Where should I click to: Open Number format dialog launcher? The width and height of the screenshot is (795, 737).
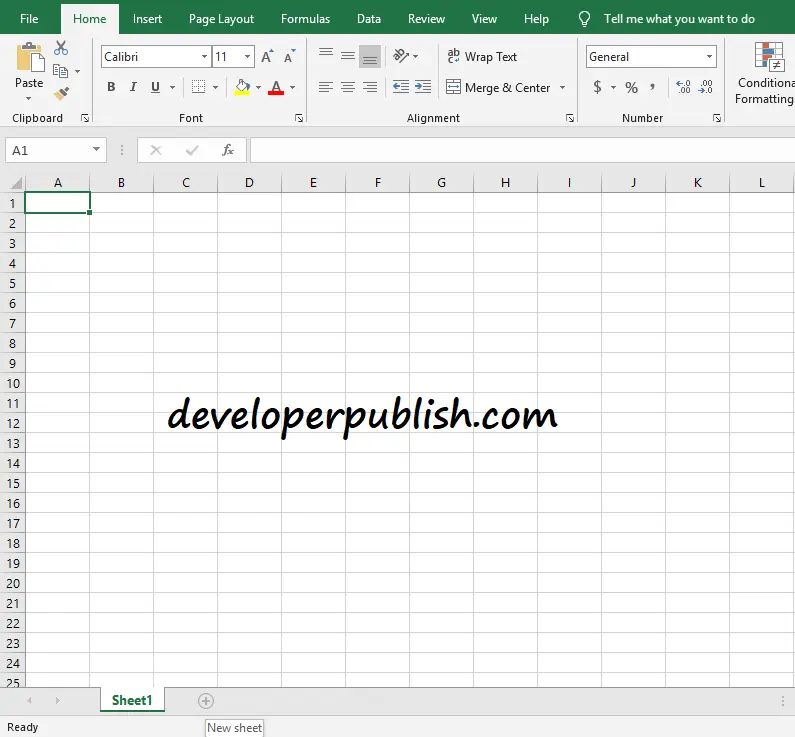(x=717, y=118)
